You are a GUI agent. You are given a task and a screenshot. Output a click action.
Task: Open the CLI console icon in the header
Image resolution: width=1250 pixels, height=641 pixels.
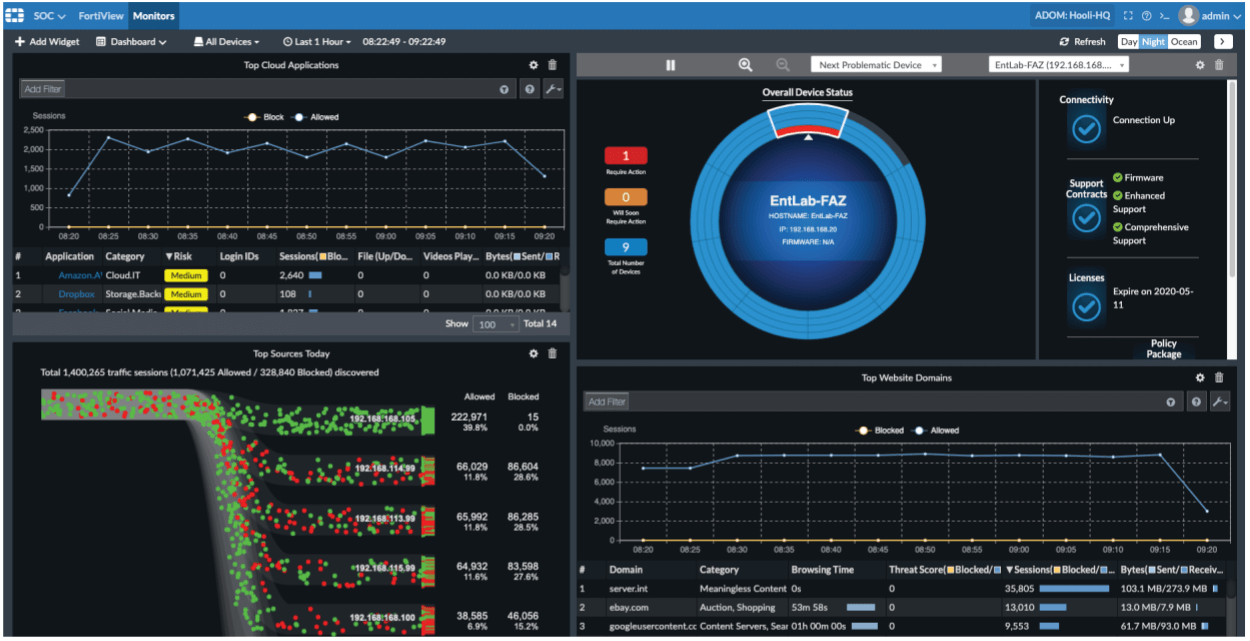pos(1166,15)
